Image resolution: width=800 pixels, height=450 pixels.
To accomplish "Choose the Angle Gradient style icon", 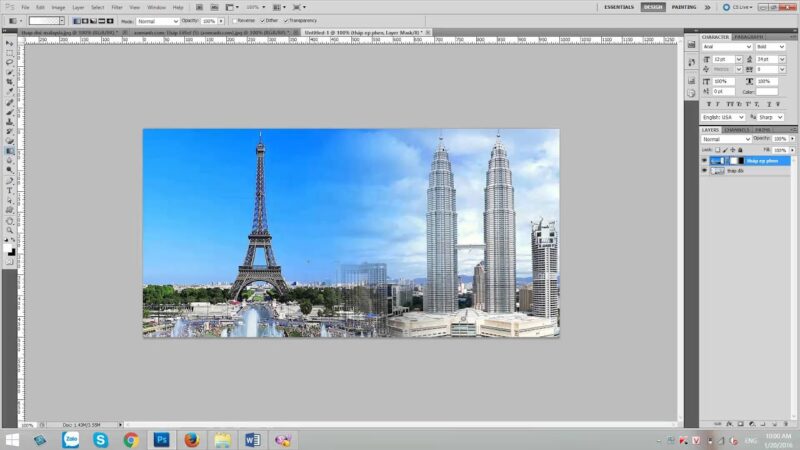I will [x=93, y=21].
